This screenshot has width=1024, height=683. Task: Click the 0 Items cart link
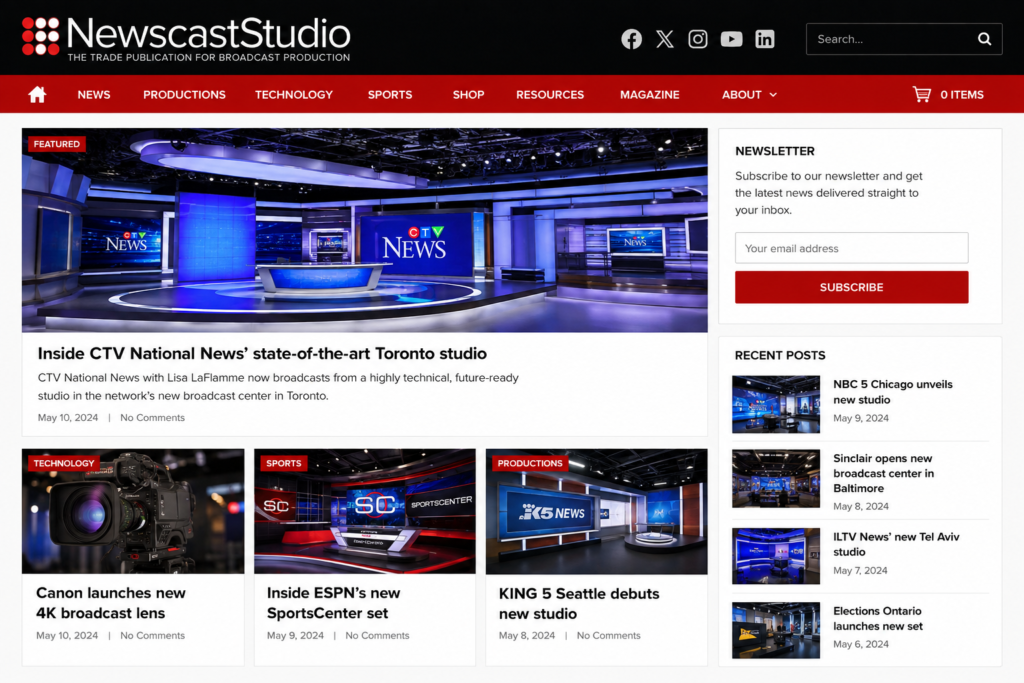961,95
